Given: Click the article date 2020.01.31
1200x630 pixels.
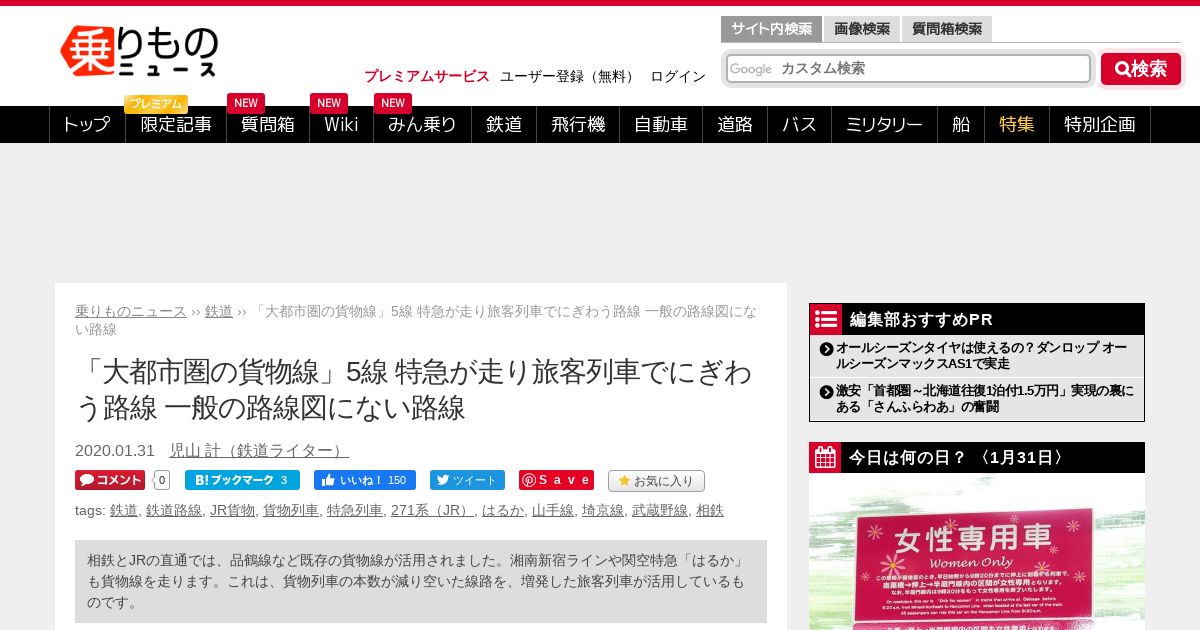Looking at the screenshot, I should (115, 450).
